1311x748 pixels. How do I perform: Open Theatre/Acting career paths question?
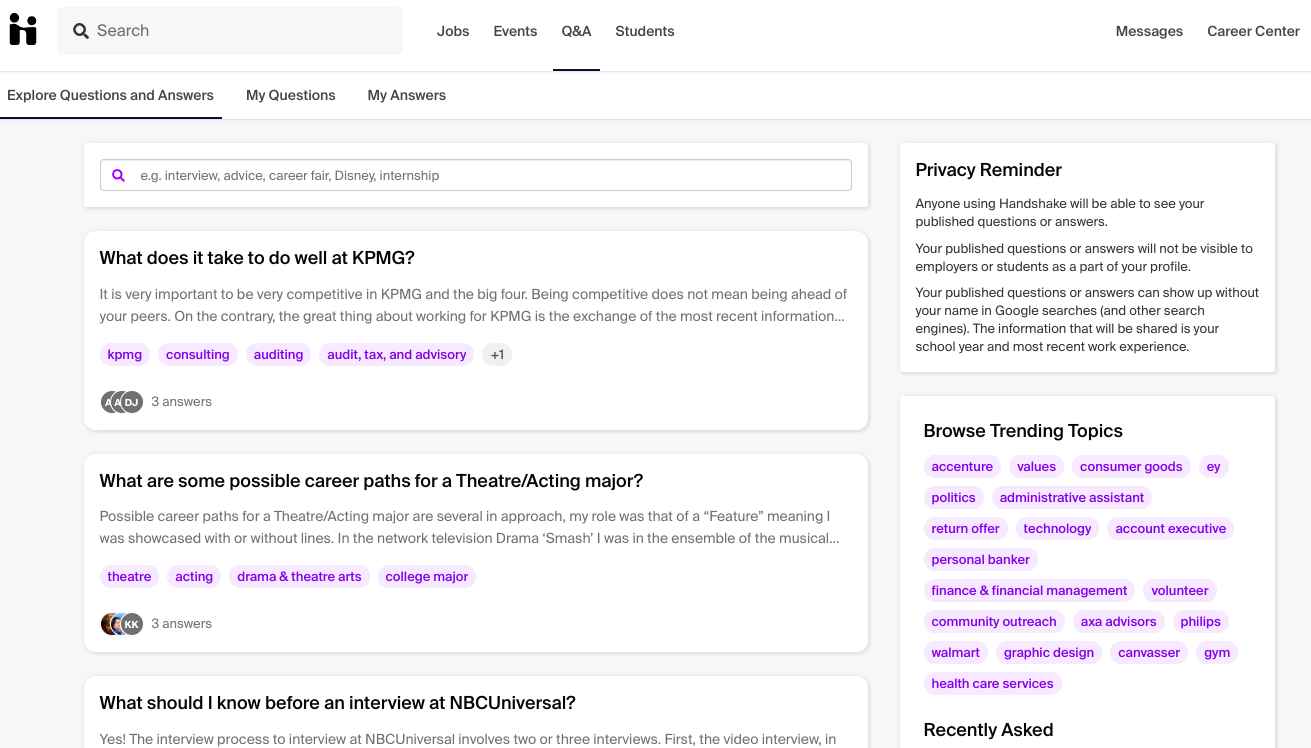pyautogui.click(x=371, y=481)
